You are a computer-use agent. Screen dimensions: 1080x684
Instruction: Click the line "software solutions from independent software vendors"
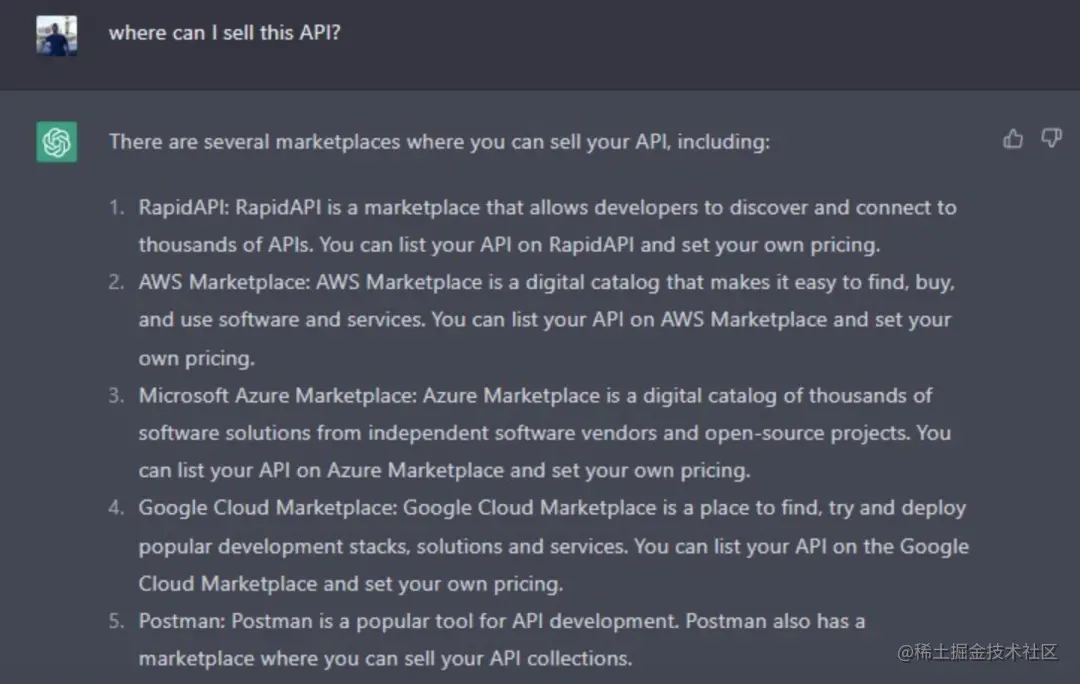[545, 433]
